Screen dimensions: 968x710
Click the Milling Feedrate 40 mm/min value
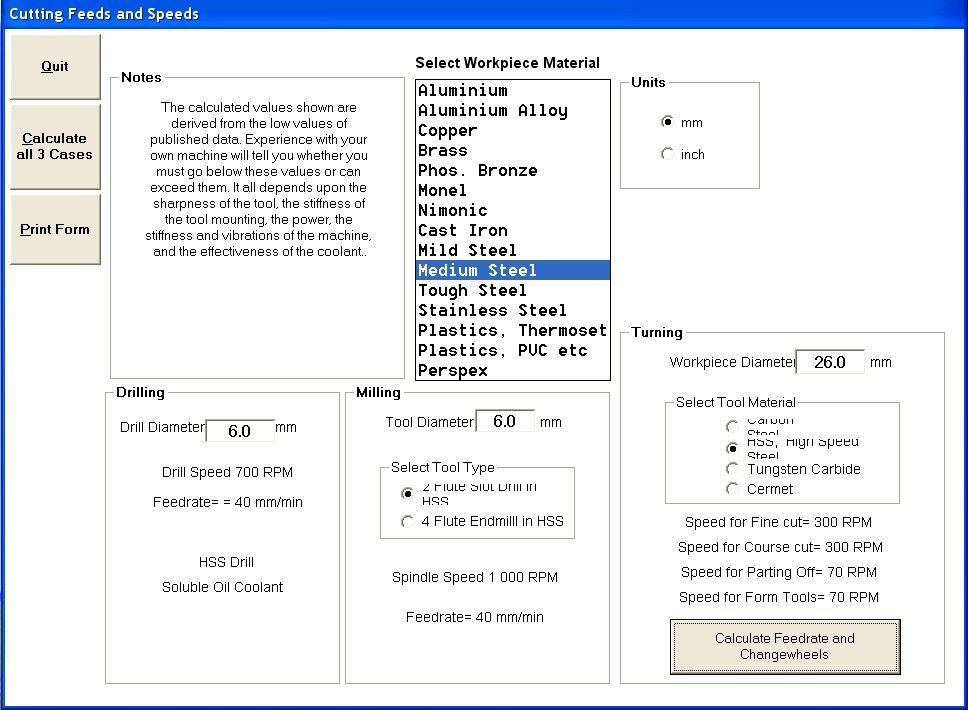point(475,617)
